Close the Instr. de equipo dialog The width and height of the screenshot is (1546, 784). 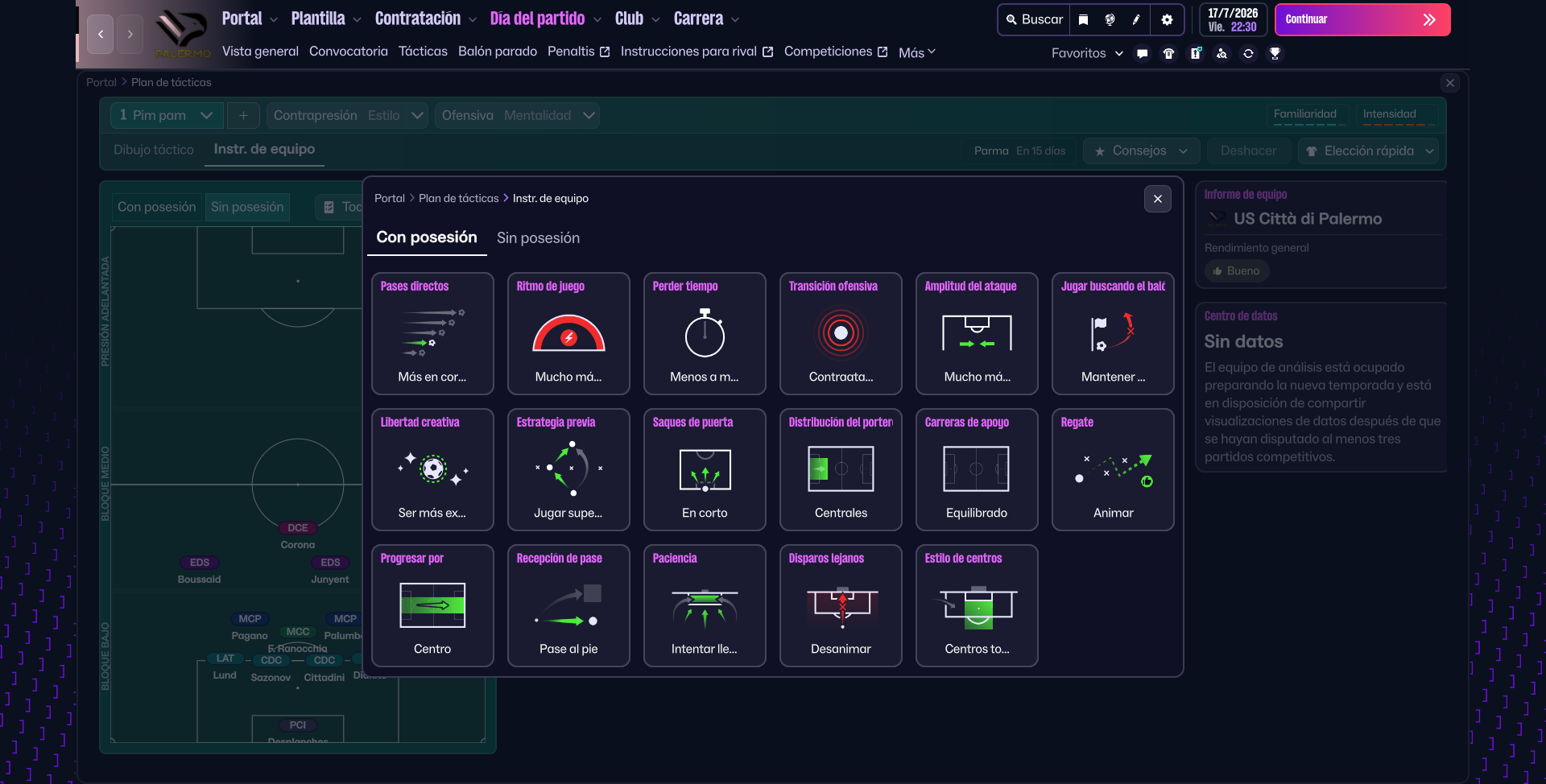pyautogui.click(x=1157, y=199)
